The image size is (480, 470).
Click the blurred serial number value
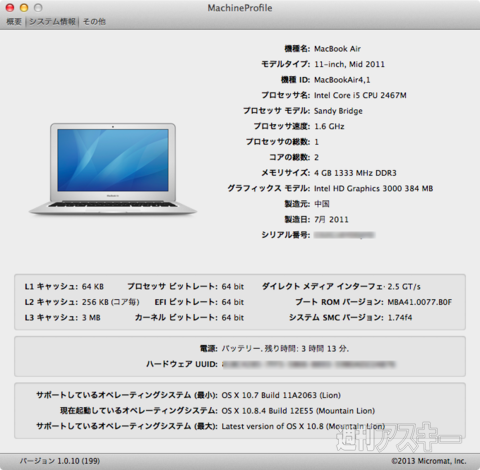pyautogui.click(x=344, y=235)
